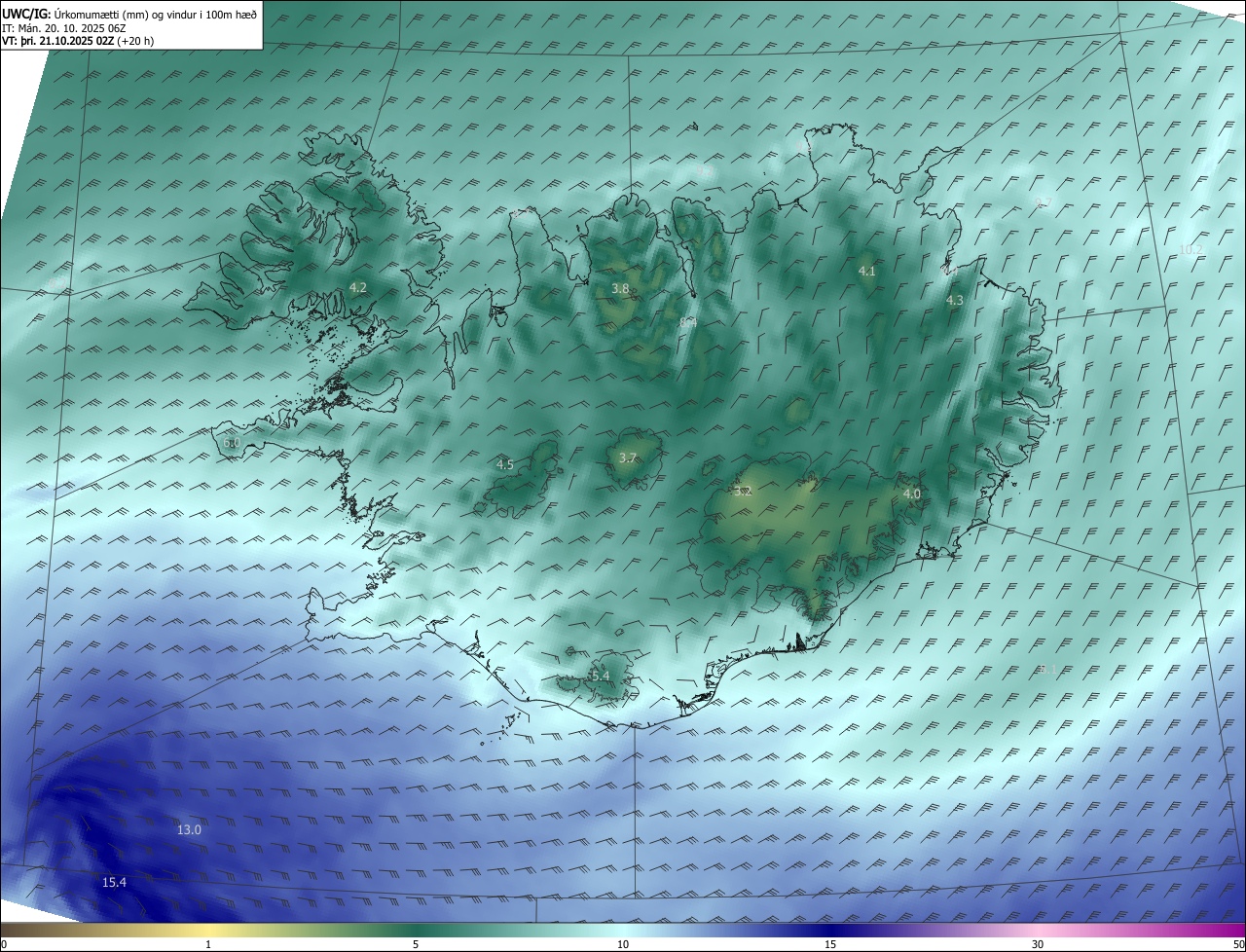1246x952 pixels.
Task: Click the 4.3 value on the map
Action: [x=954, y=301]
